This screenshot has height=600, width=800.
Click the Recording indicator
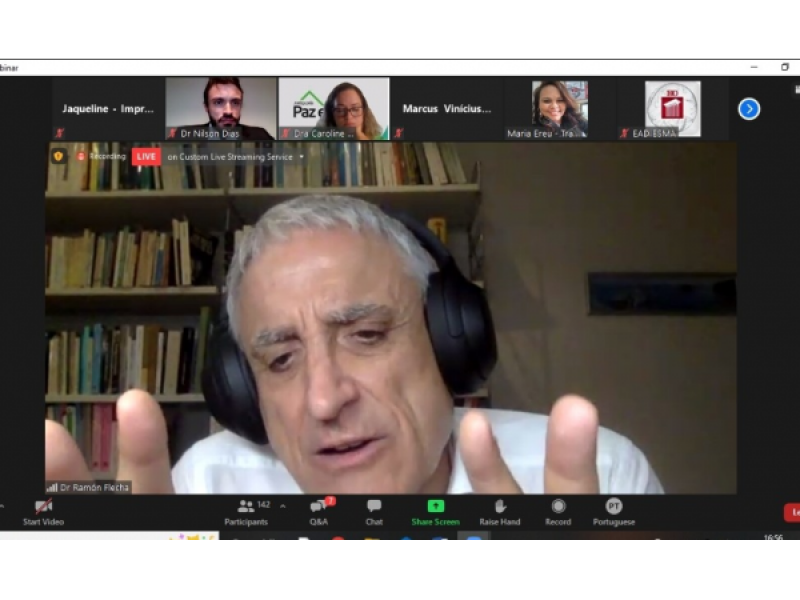coord(102,156)
